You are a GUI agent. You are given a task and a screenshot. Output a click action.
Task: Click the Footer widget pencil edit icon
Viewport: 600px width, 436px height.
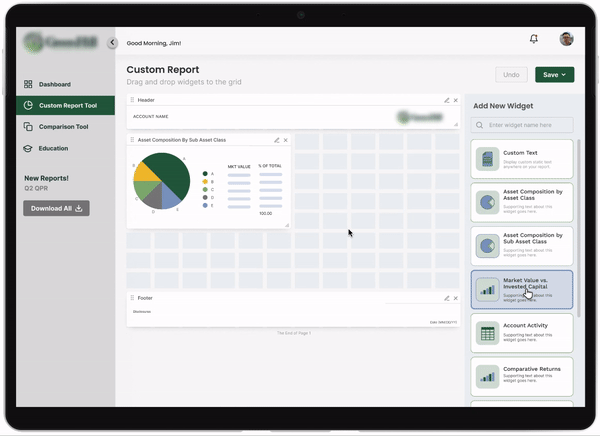click(x=446, y=298)
